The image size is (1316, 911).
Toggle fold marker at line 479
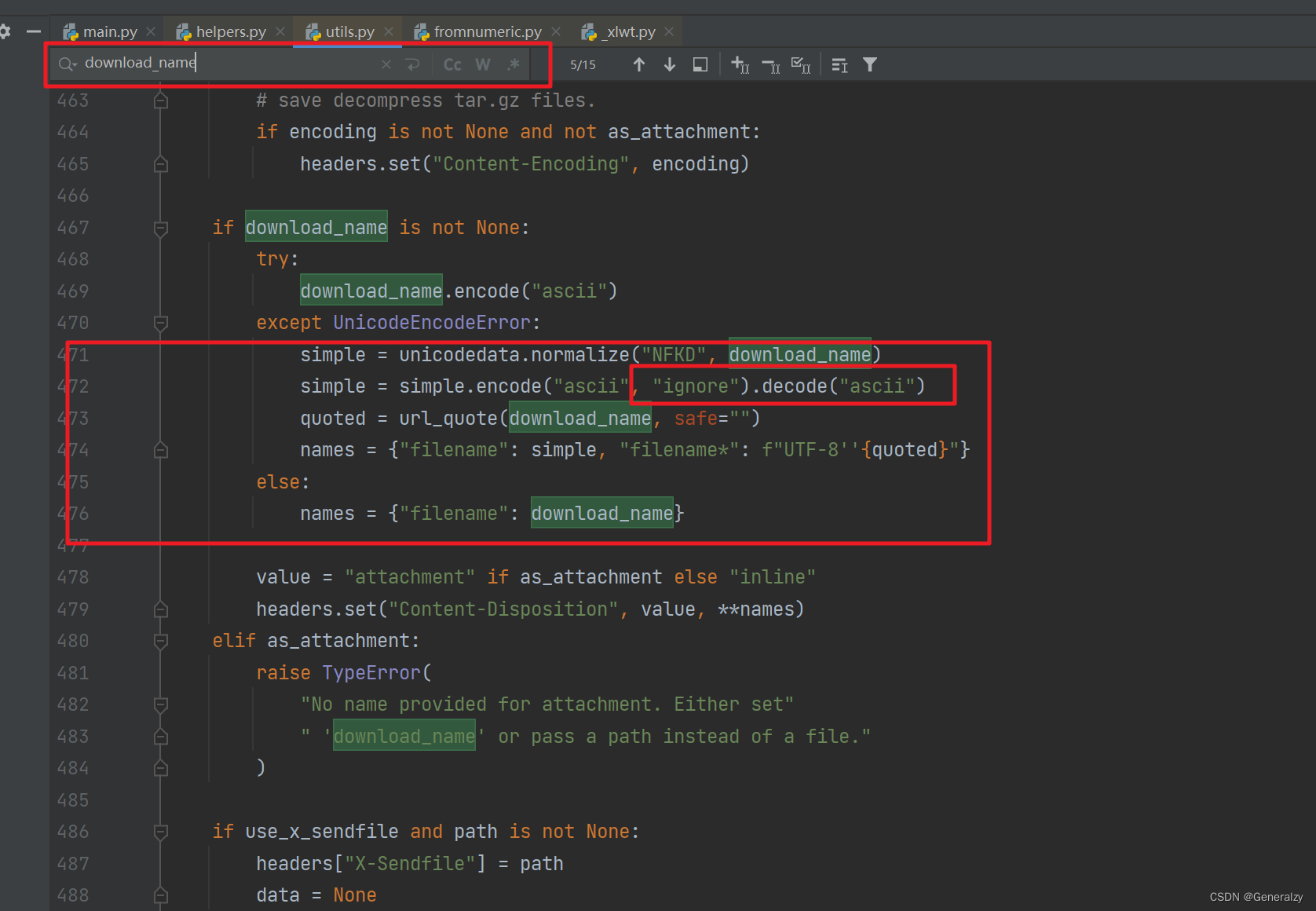160,609
